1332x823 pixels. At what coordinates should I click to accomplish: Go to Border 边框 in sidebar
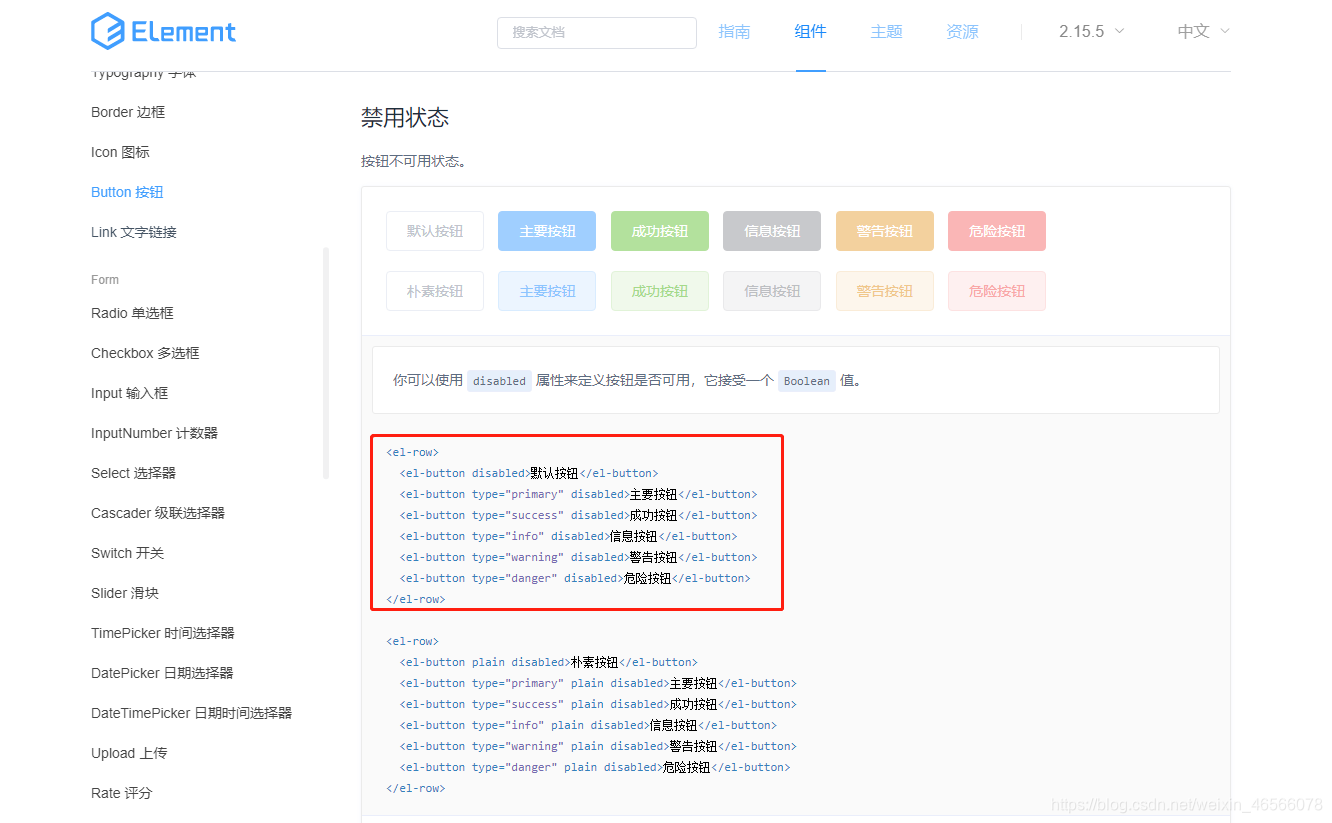coord(128,112)
